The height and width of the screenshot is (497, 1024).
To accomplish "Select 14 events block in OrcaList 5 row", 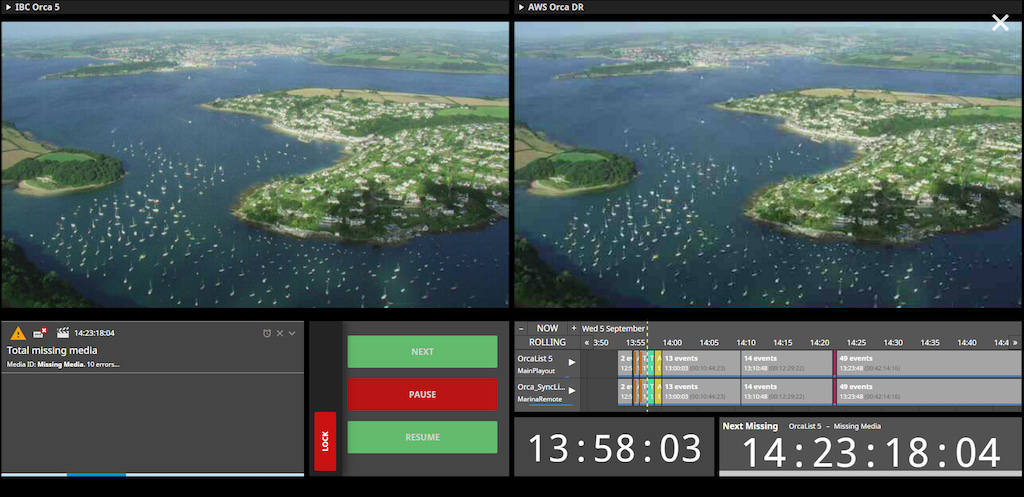I will tap(786, 364).
